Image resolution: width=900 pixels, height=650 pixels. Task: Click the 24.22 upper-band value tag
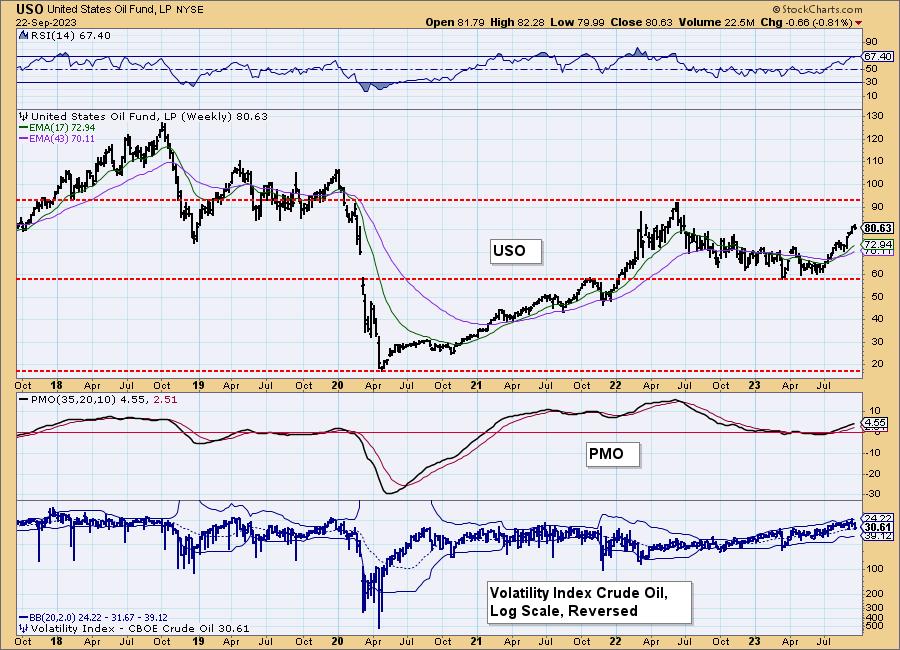878,518
